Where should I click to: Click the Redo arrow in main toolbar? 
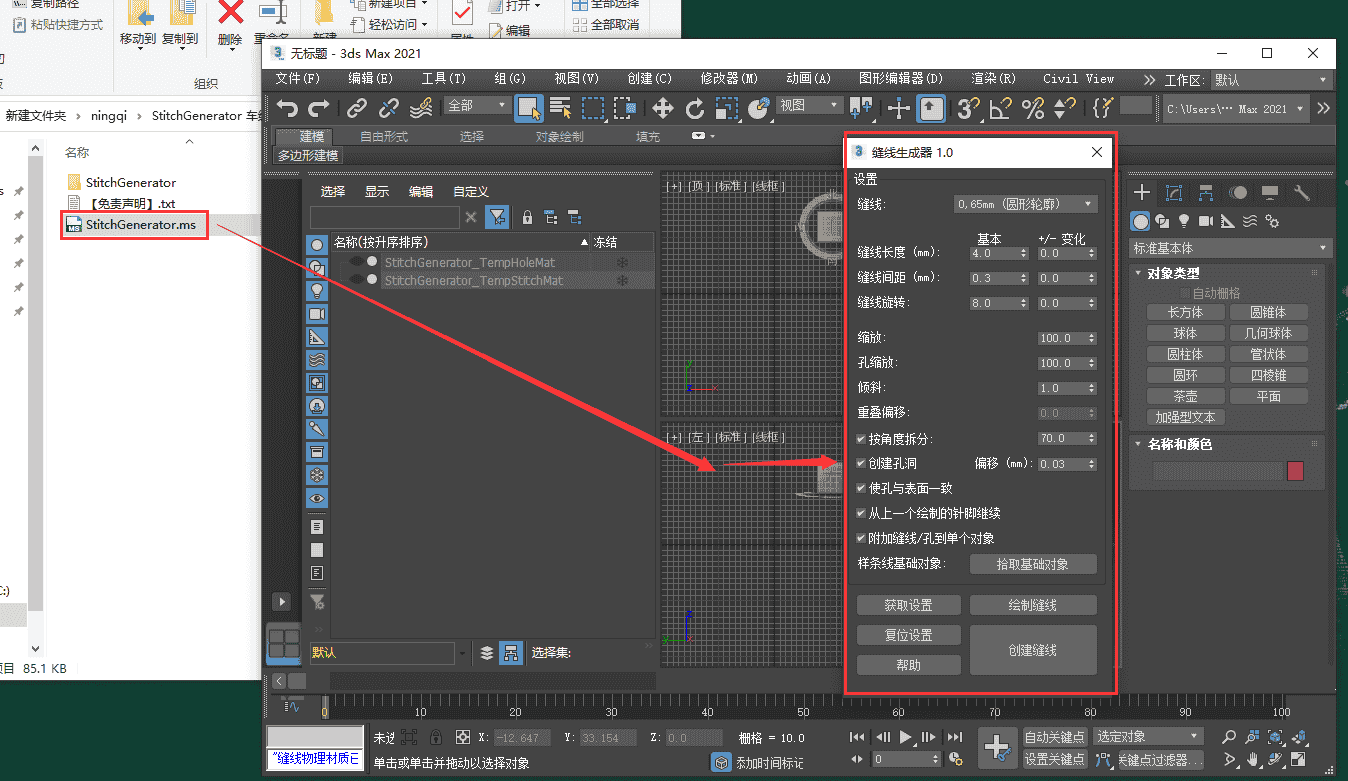pos(319,108)
